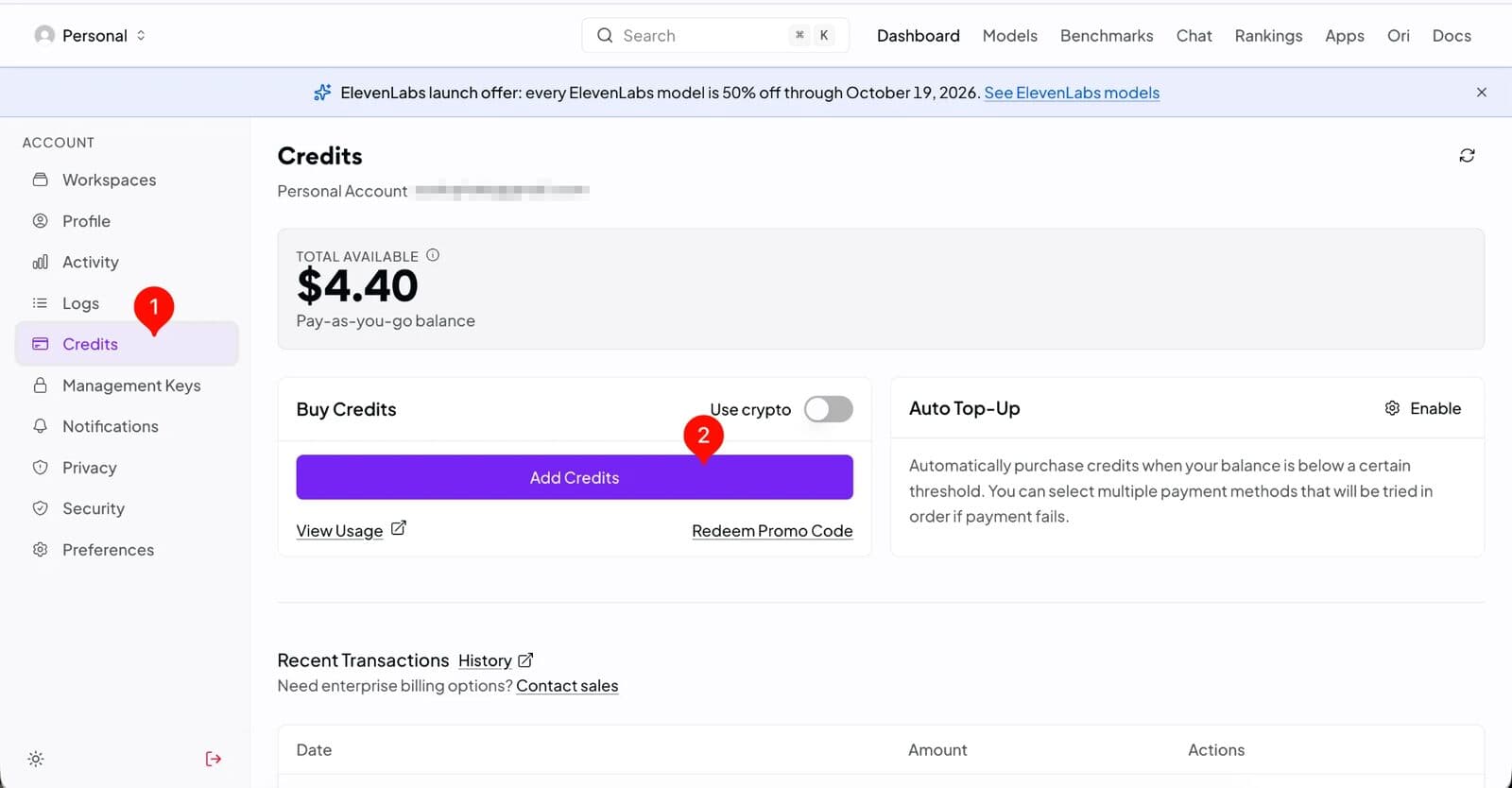
Task: Focus the Search input field
Action: (715, 36)
